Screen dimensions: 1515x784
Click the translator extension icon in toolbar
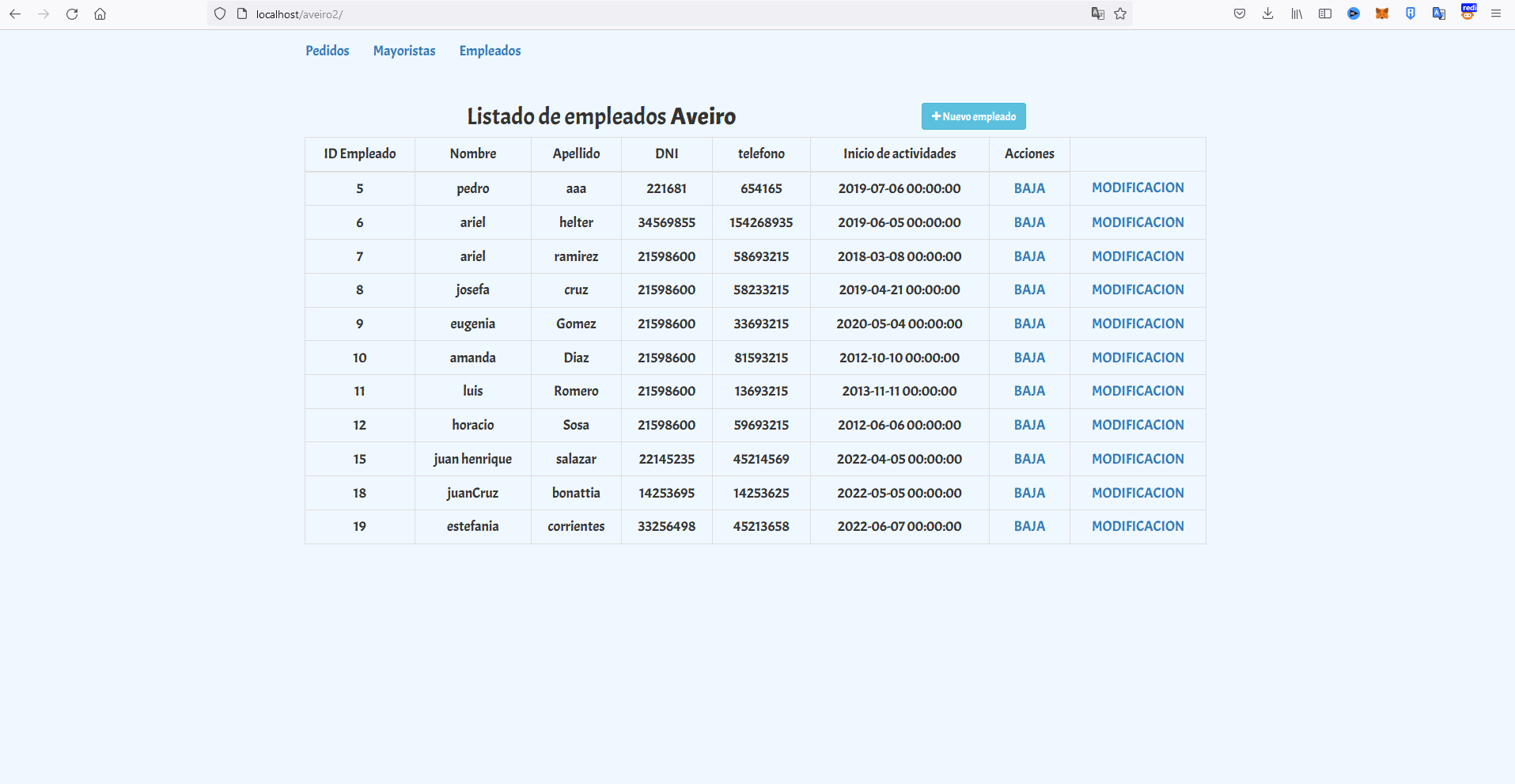tap(1439, 13)
